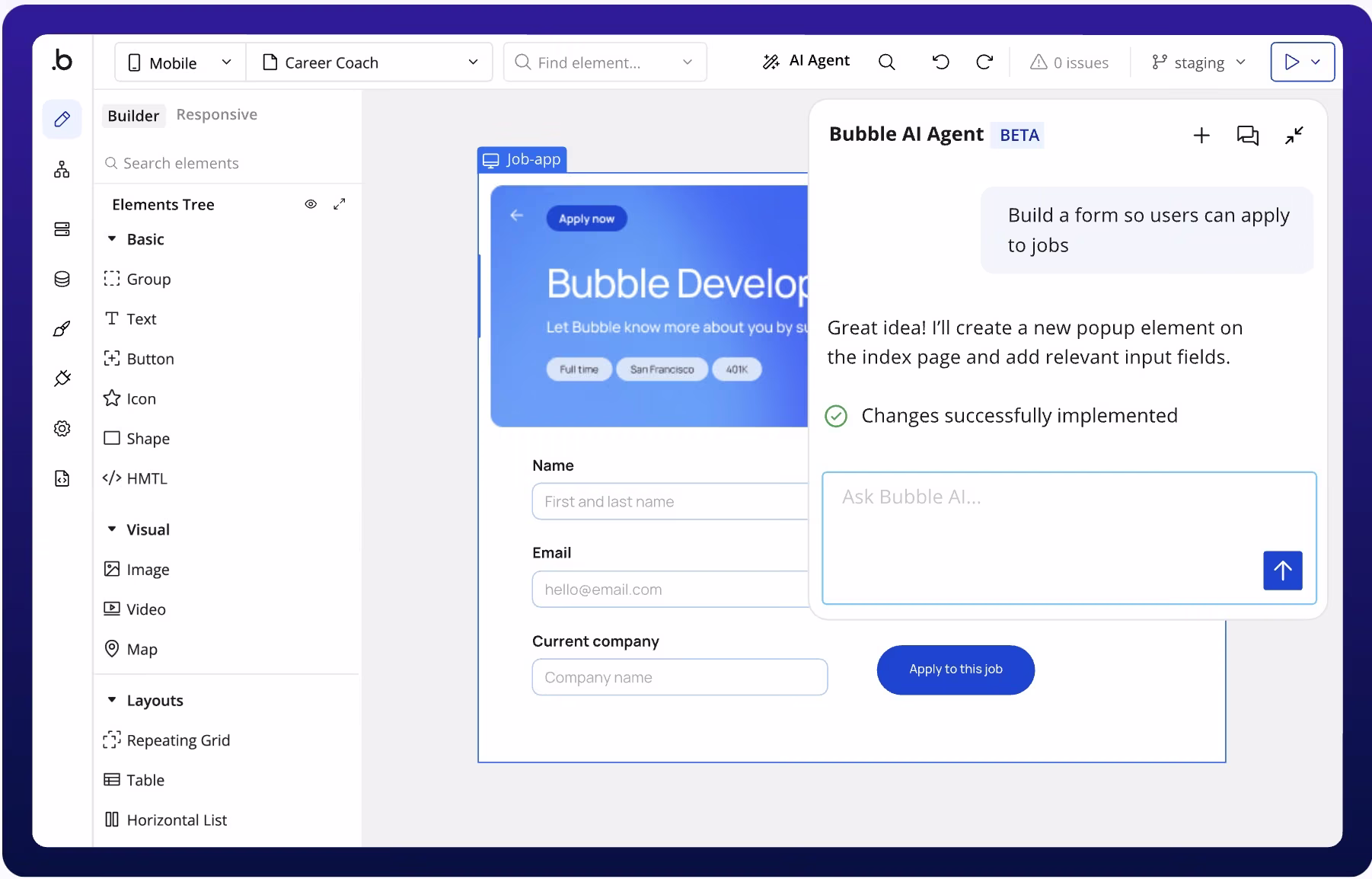The height and width of the screenshot is (879, 1372).
Task: Open the Data database icon in sidebar
Action: pos(62,279)
